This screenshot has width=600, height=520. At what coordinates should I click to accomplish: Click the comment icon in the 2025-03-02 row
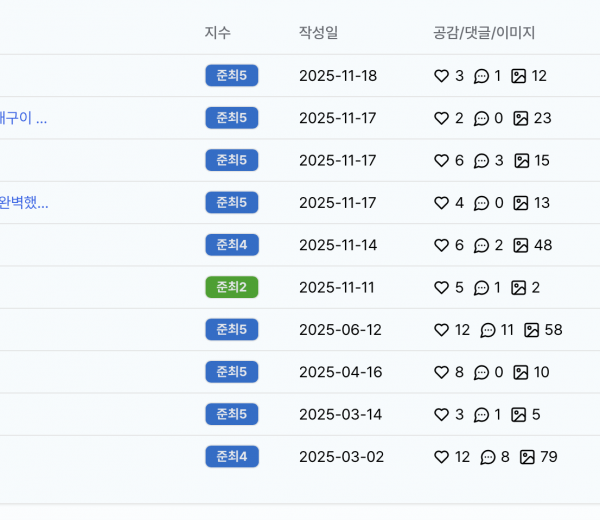tap(488, 457)
